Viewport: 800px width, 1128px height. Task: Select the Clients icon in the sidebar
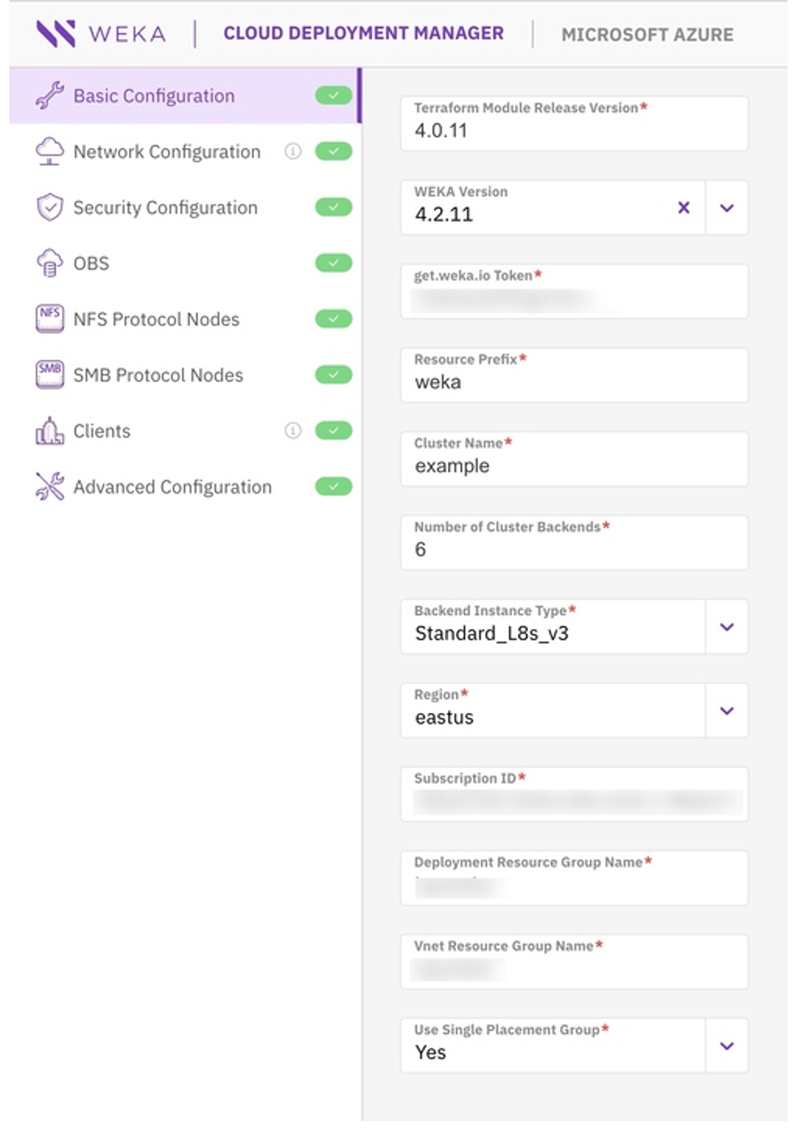coord(48,431)
